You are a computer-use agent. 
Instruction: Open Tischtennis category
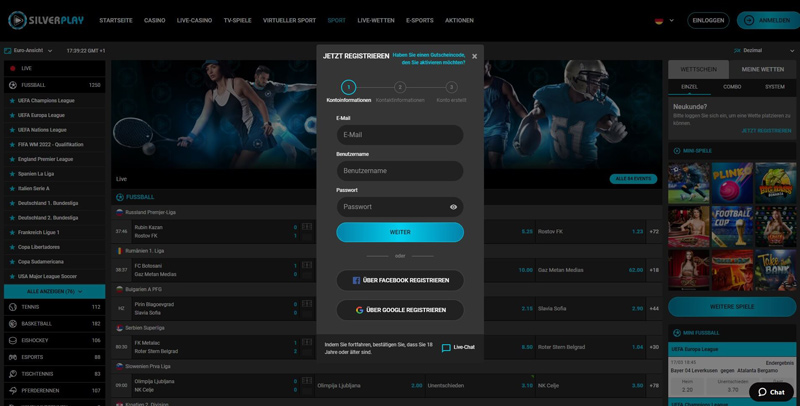(55, 374)
